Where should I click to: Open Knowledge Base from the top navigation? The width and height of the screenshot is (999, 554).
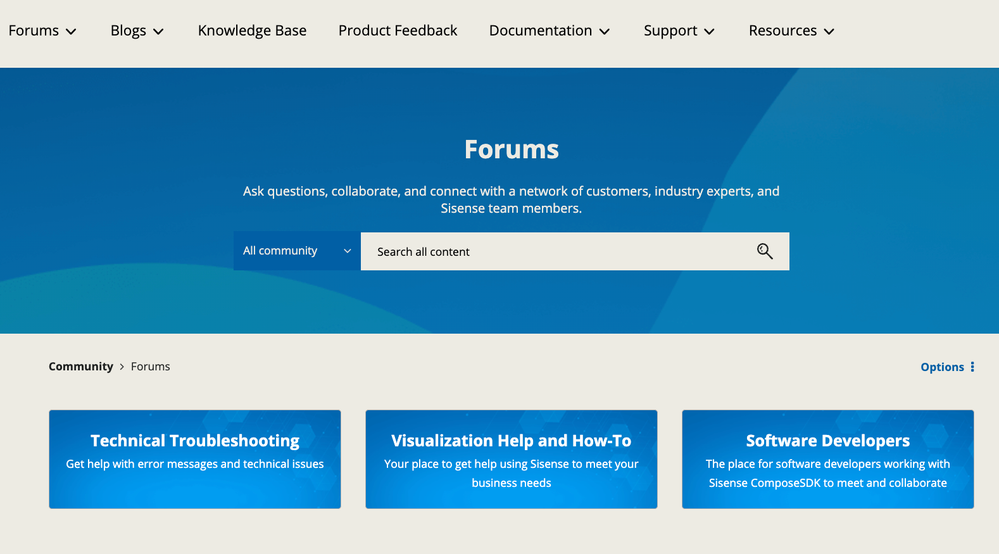tap(252, 31)
